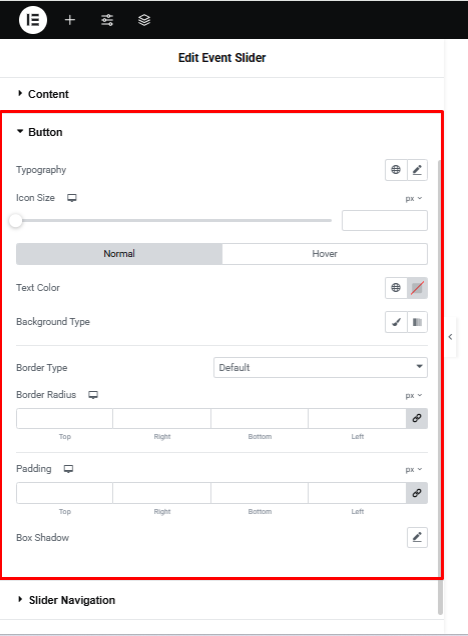Open the Text Color swatch picker
The height and width of the screenshot is (636, 468).
417,288
